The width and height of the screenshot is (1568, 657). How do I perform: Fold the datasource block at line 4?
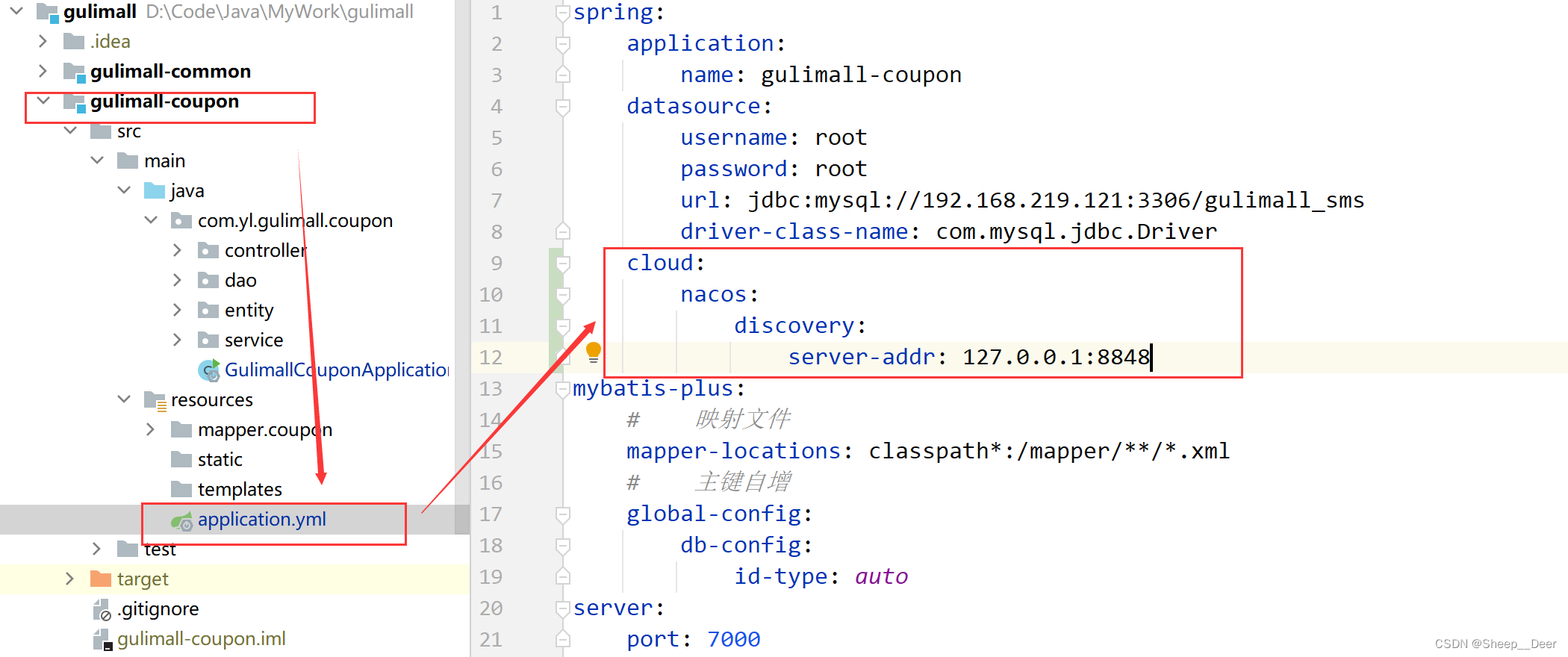point(563,107)
